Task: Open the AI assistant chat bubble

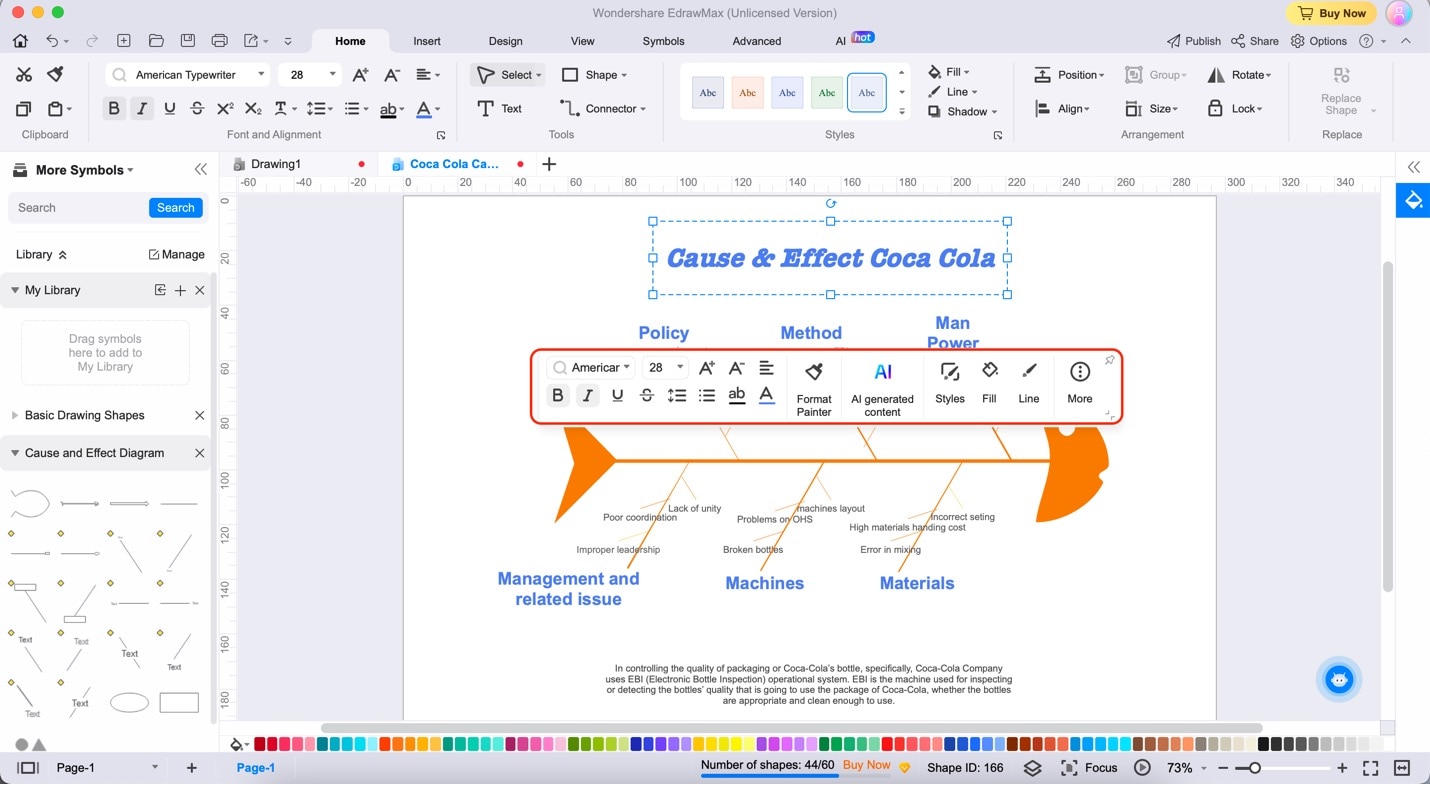Action: tap(1339, 680)
